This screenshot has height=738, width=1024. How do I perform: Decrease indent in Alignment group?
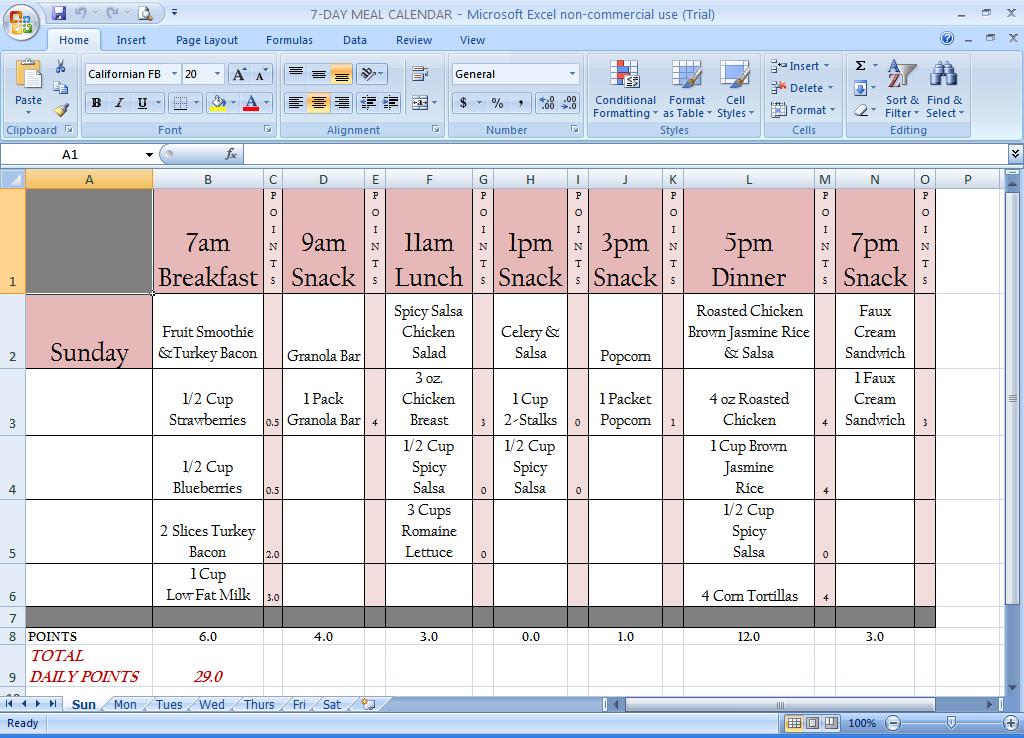pyautogui.click(x=368, y=103)
